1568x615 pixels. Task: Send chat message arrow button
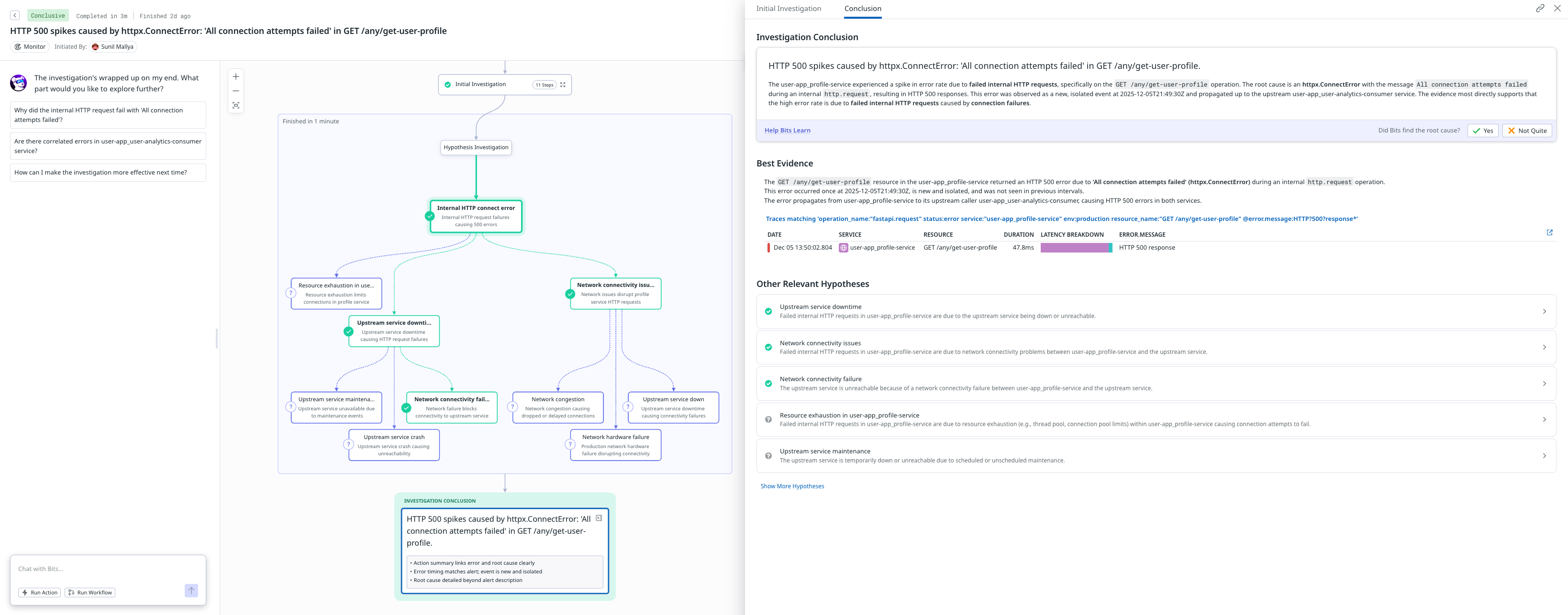191,591
